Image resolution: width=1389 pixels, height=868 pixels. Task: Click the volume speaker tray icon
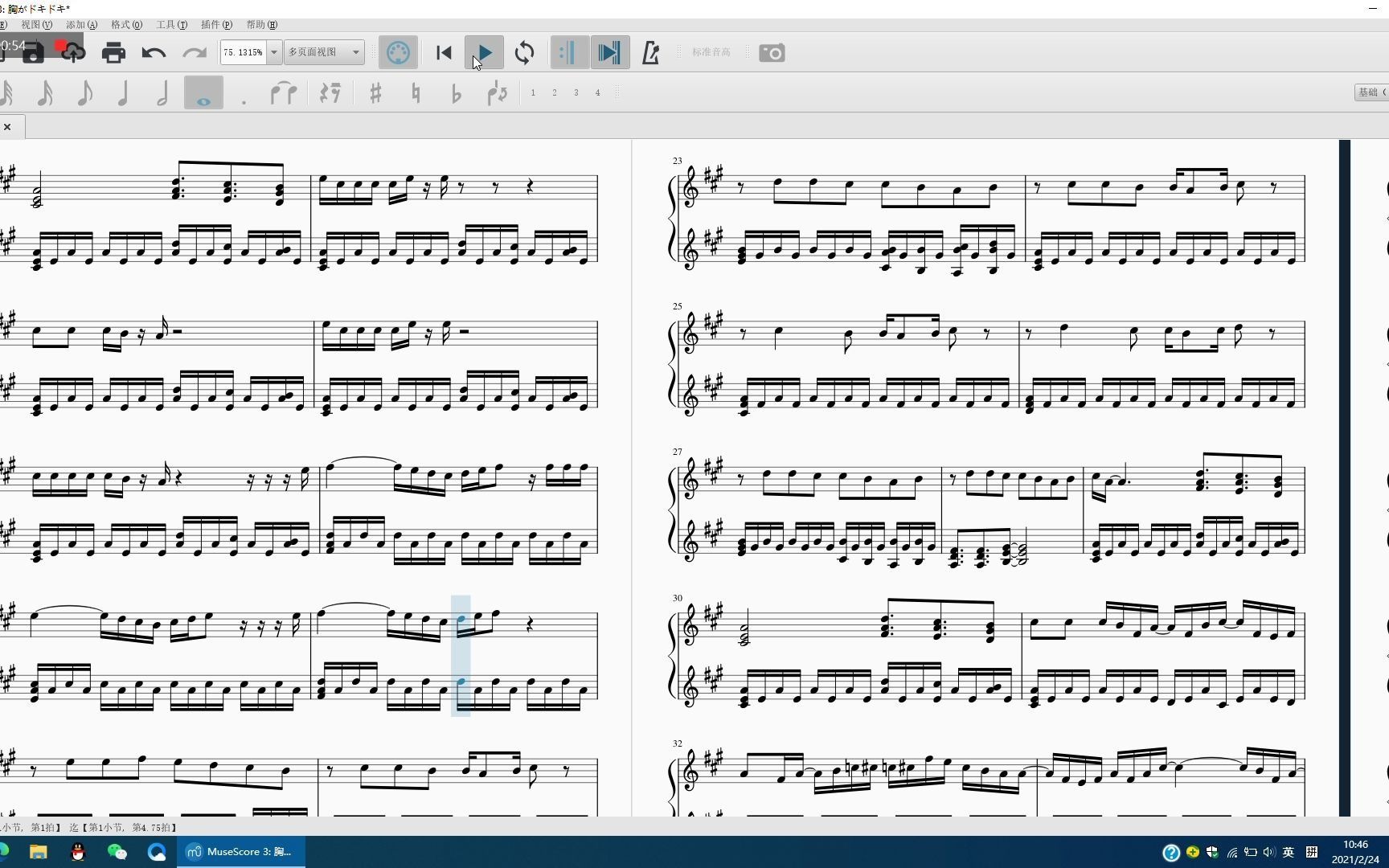pos(1269,853)
